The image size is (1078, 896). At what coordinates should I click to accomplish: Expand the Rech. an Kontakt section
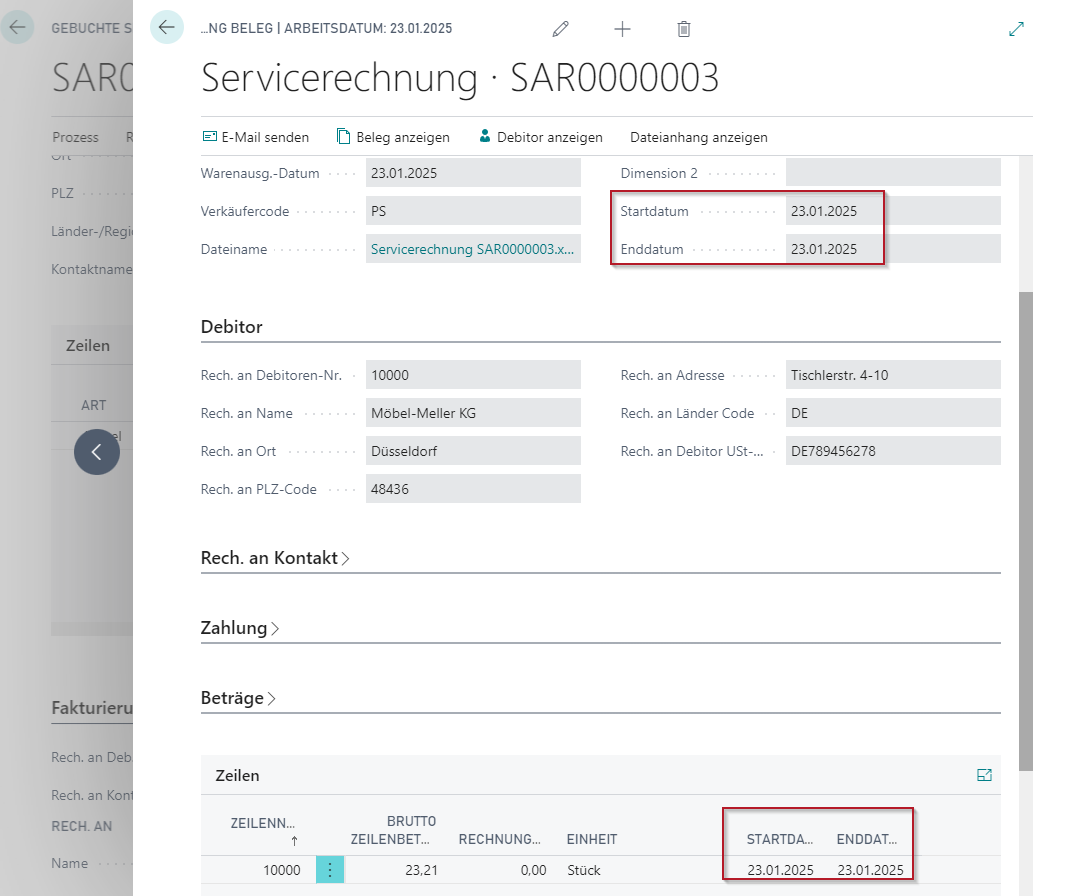pyautogui.click(x=275, y=558)
